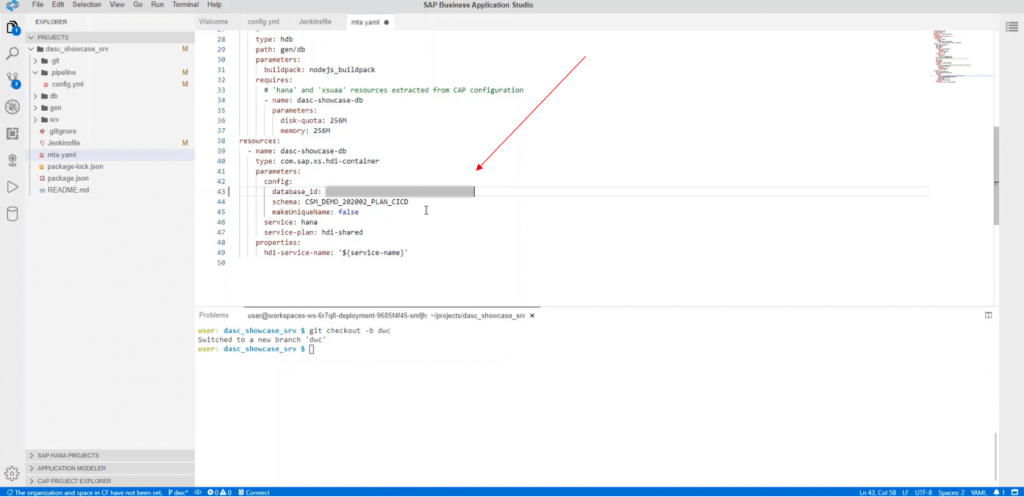1024x497 pixels.
Task: Open Jenkinsfile in the explorer tree
Action: (x=63, y=143)
